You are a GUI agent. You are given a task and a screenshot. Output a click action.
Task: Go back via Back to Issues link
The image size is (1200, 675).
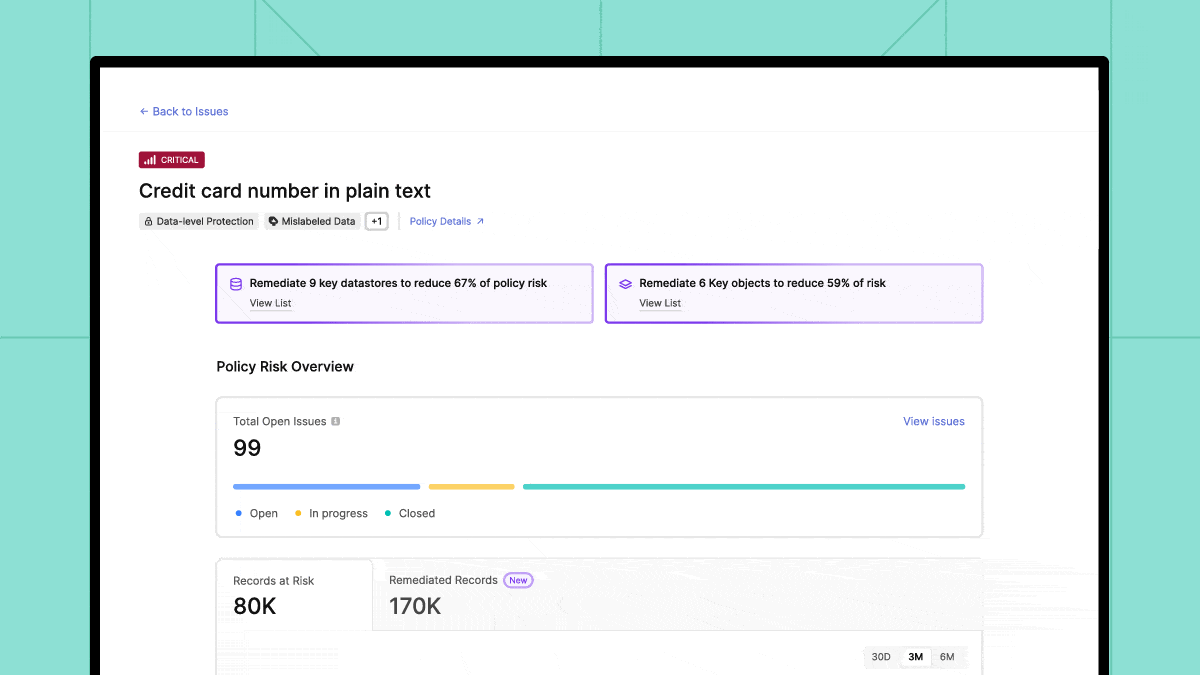coord(184,112)
